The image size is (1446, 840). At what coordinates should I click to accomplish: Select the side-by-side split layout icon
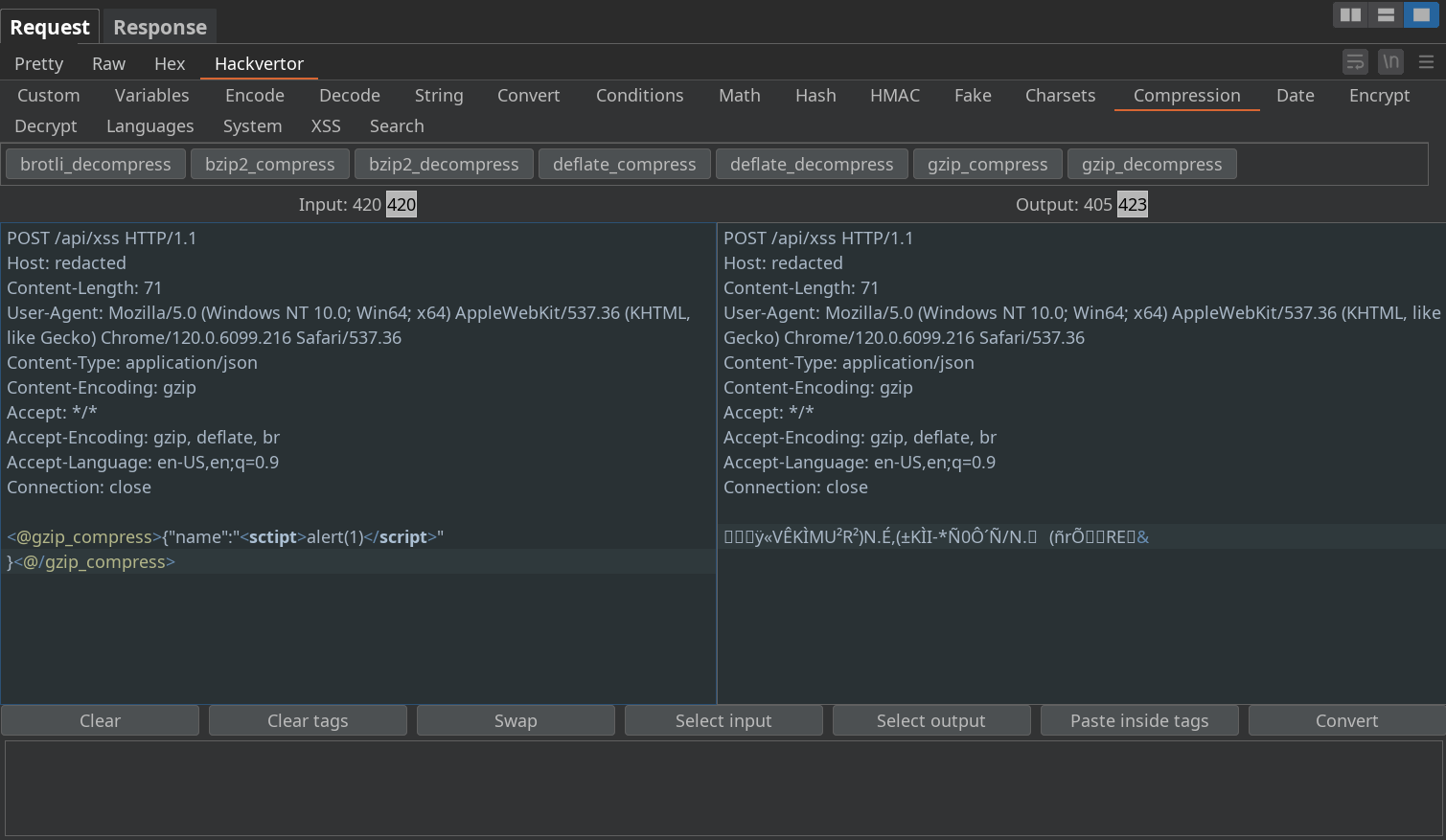pos(1350,14)
